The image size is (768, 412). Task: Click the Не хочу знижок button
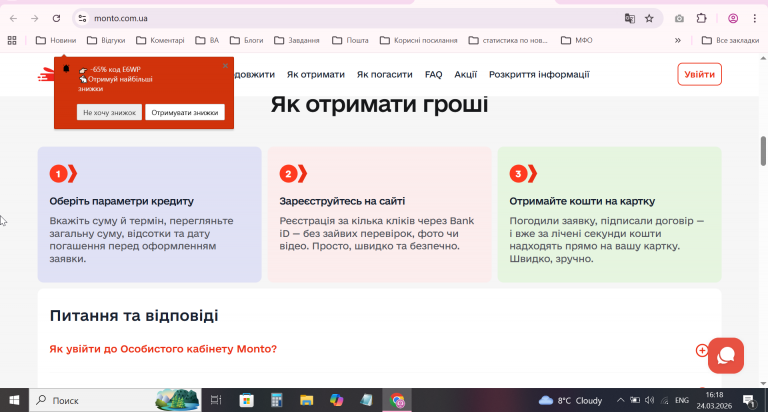click(109, 112)
